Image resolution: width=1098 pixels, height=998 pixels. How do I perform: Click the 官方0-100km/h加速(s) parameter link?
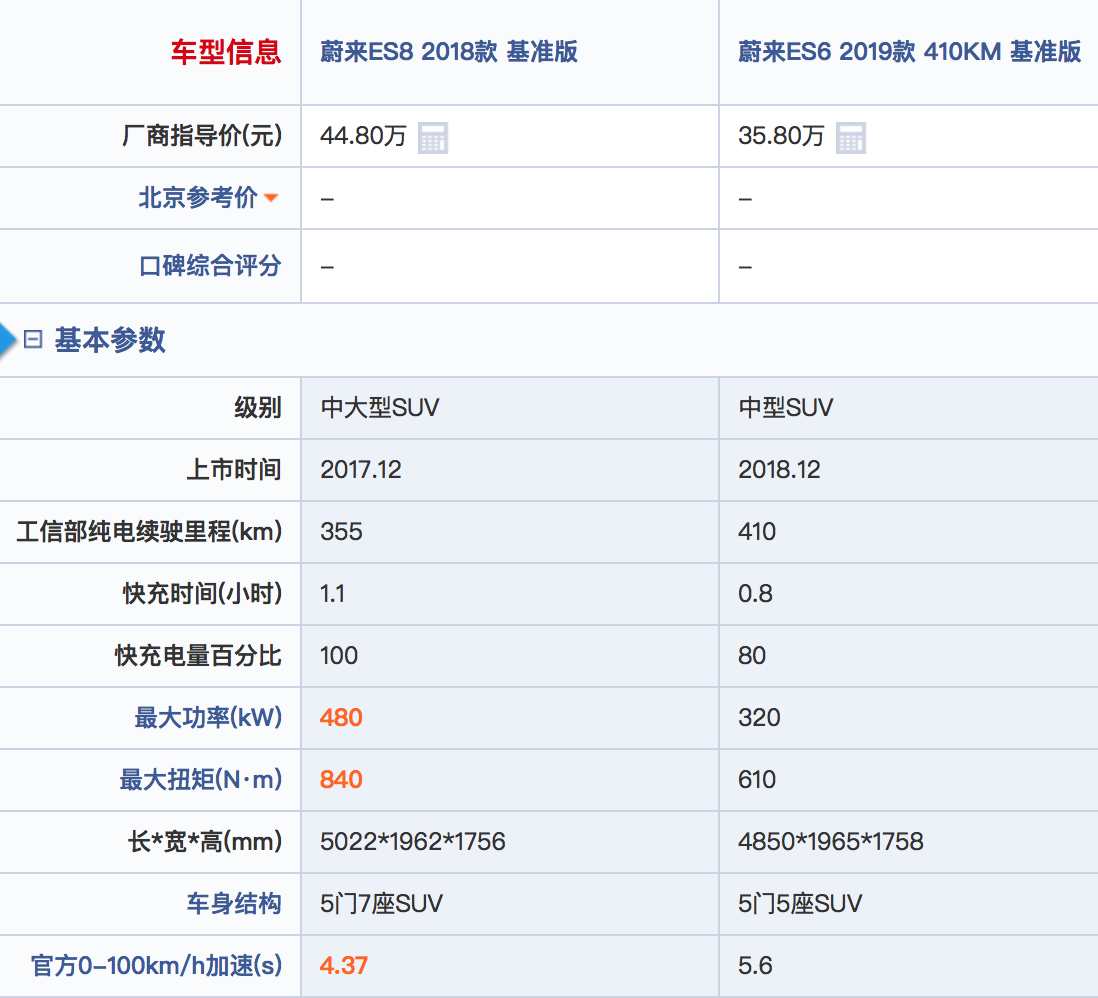(156, 966)
